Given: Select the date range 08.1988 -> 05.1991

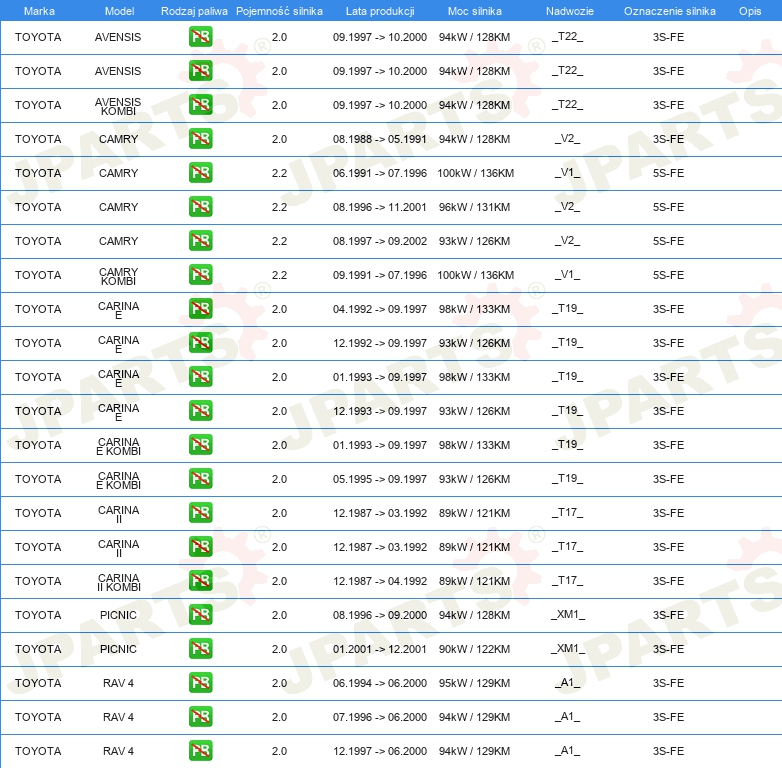Looking at the screenshot, I should coord(380,139).
